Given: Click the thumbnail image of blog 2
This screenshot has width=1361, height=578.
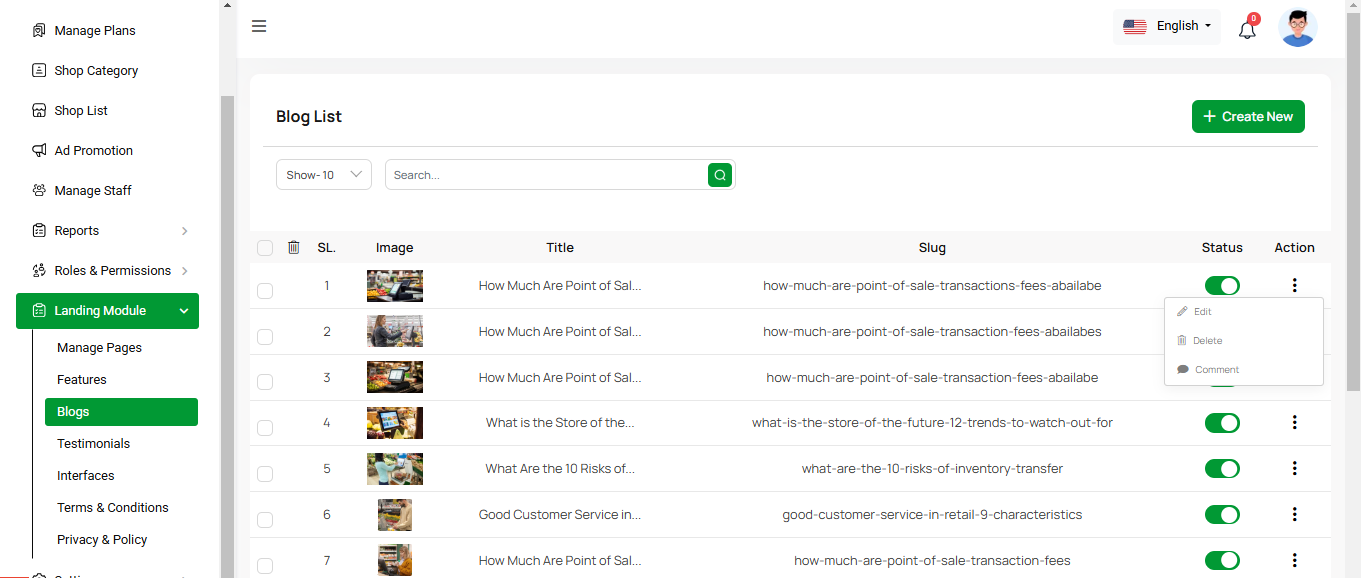Looking at the screenshot, I should pos(394,332).
